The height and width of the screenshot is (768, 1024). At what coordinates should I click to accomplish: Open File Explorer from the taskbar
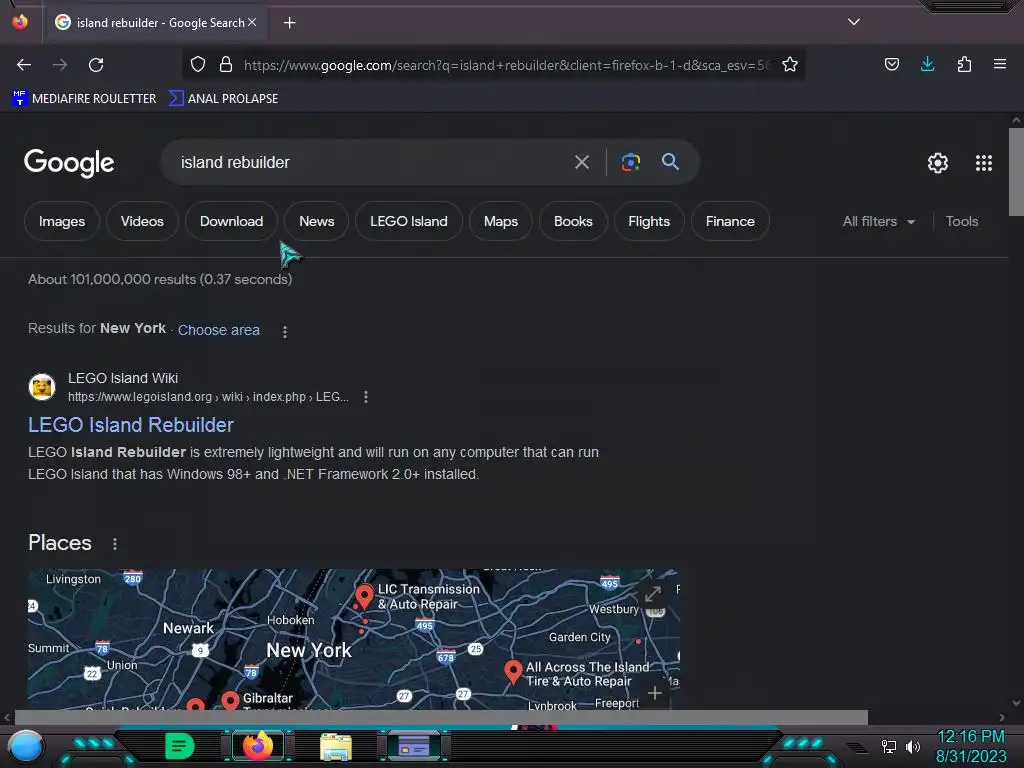pos(336,746)
